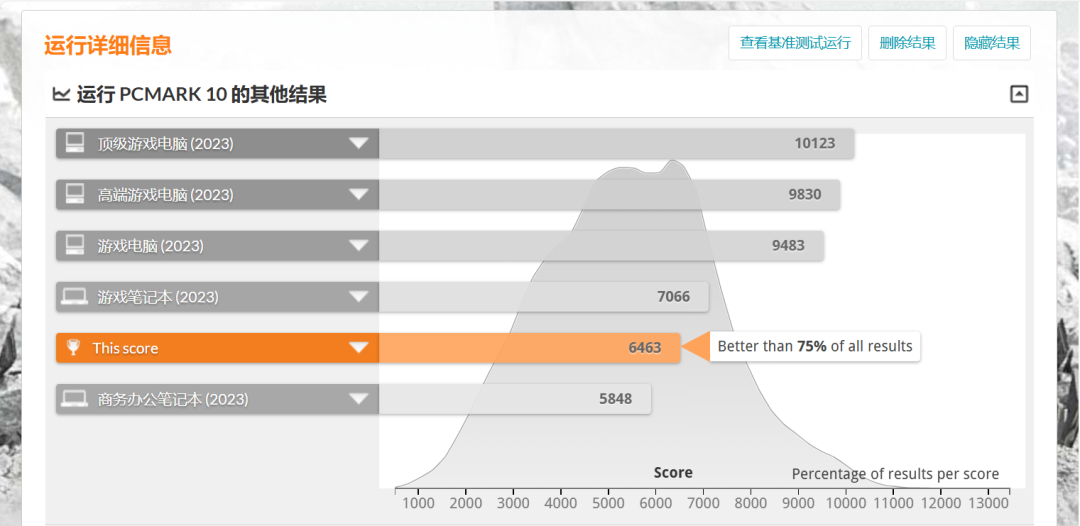Click Percentage of results per score label
This screenshot has height=526, width=1080.
pyautogui.click(x=895, y=474)
